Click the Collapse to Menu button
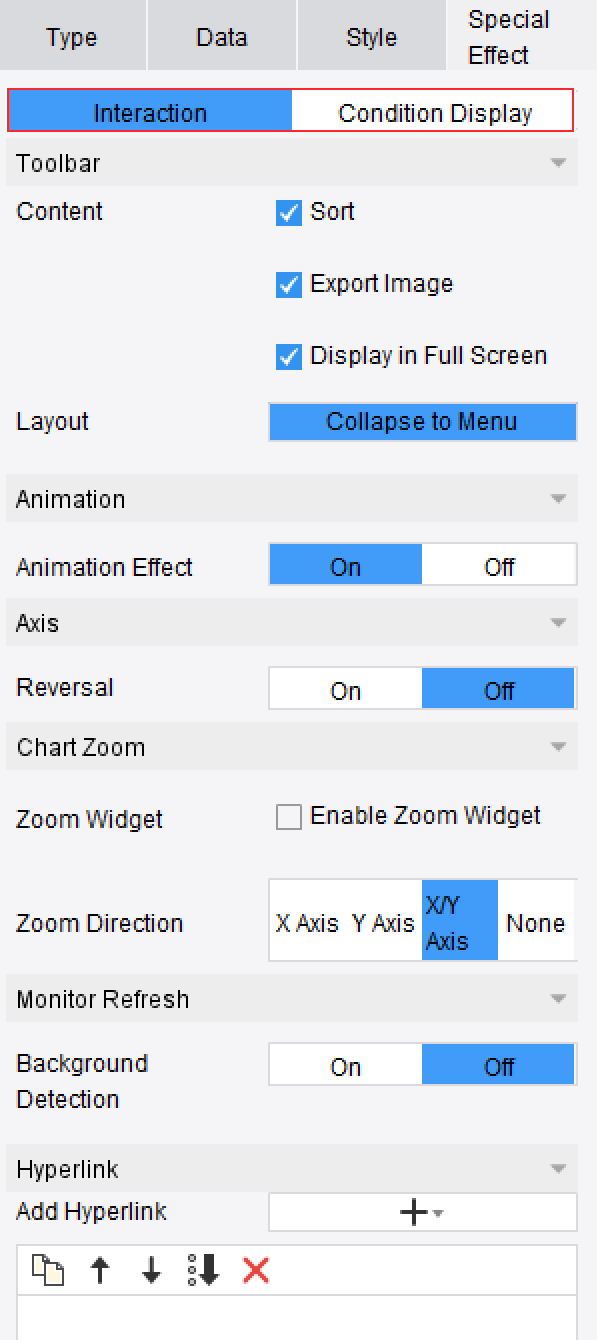 point(422,422)
